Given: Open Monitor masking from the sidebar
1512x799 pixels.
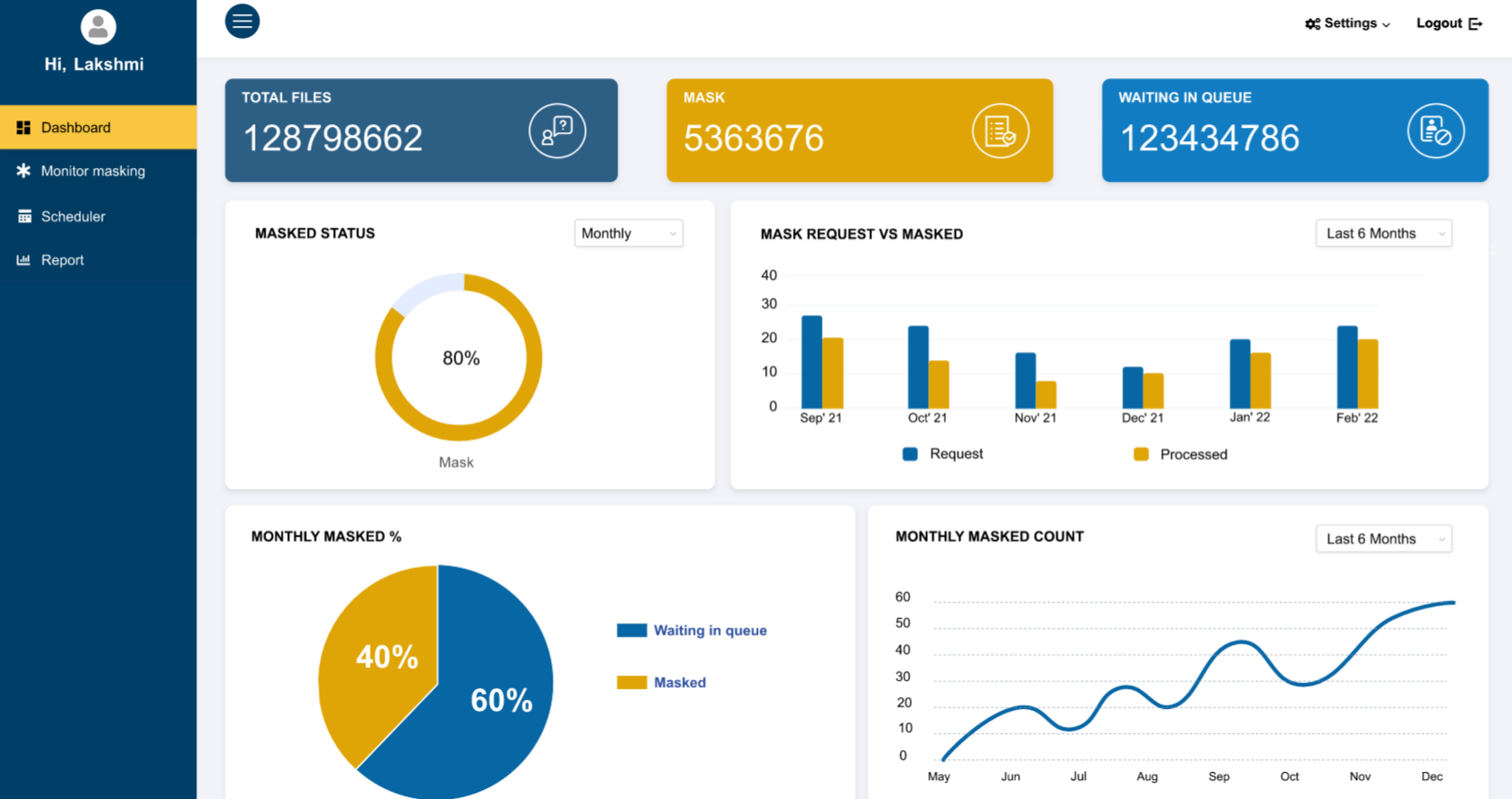Looking at the screenshot, I should coord(93,171).
